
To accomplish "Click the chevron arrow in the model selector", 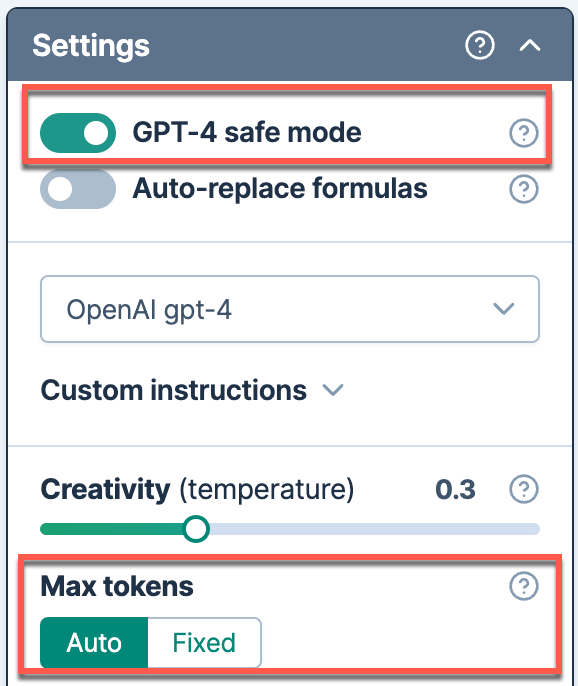I will coord(503,309).
